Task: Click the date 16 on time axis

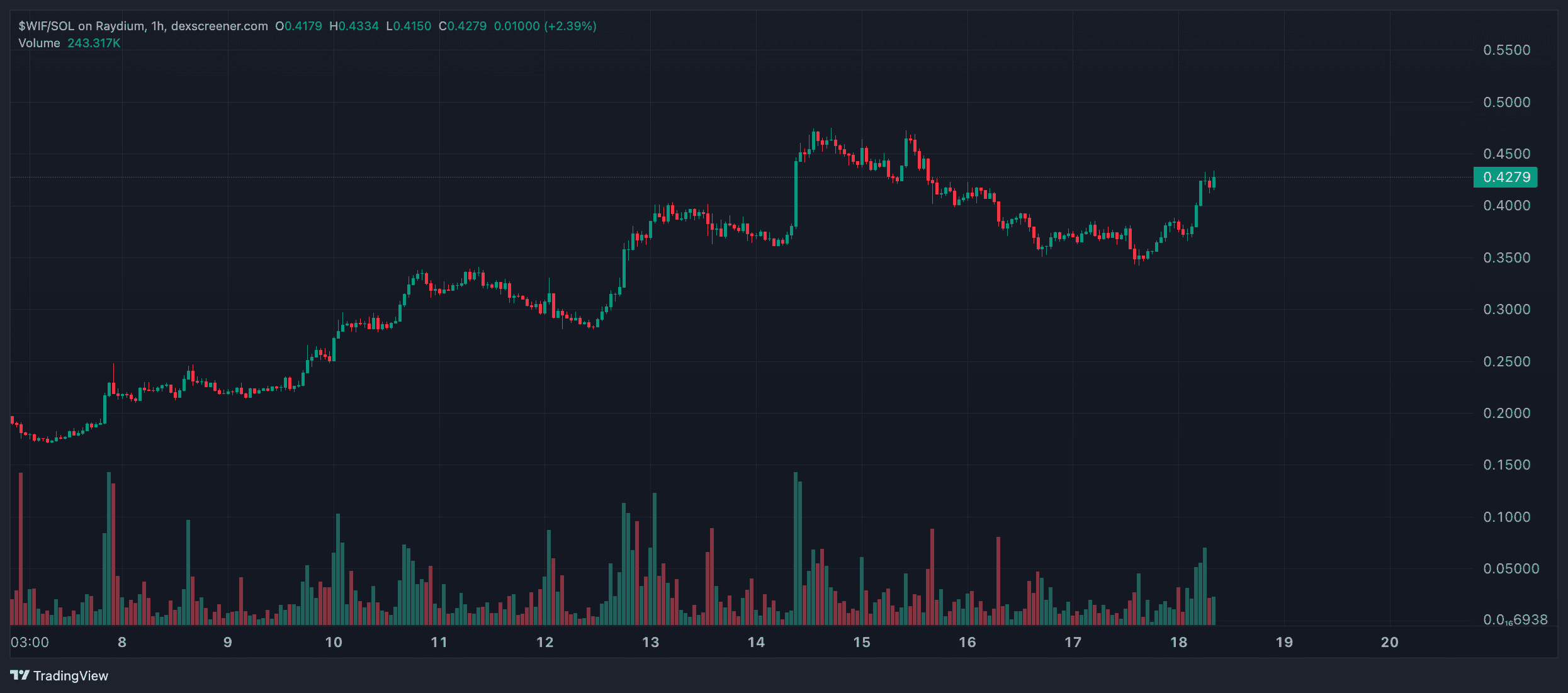Action: tap(967, 642)
